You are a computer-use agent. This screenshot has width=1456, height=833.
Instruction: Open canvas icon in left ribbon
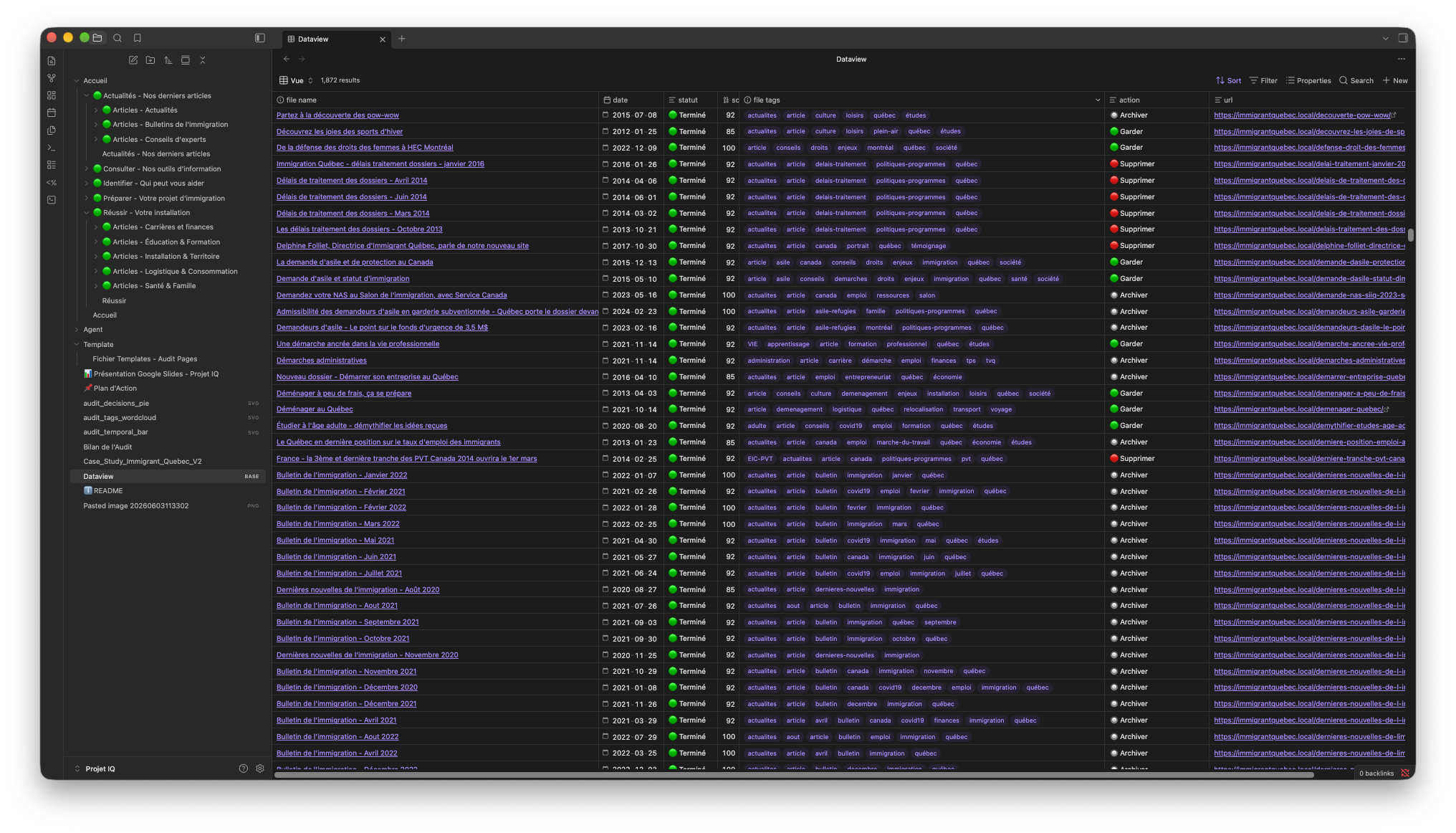point(52,95)
